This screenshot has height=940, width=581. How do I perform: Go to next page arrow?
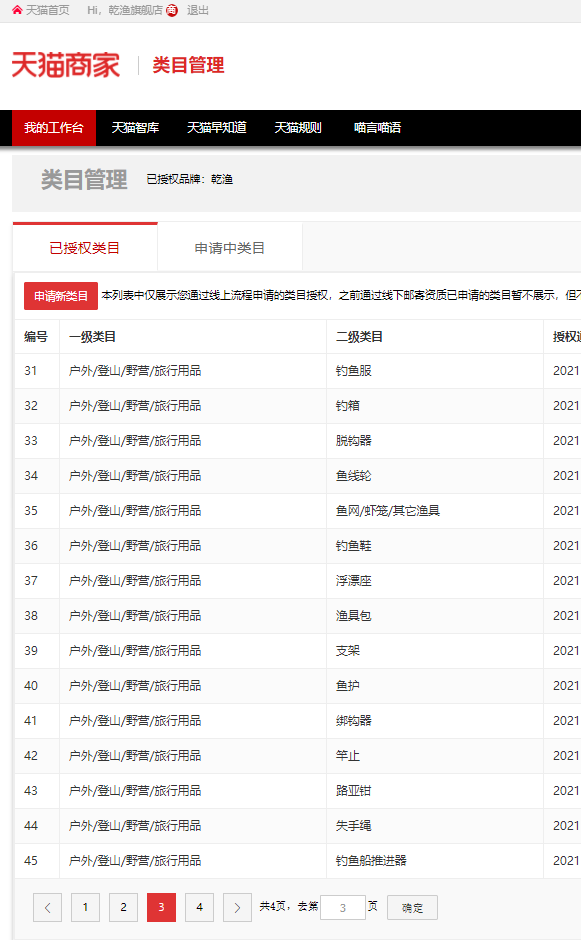pos(237,908)
